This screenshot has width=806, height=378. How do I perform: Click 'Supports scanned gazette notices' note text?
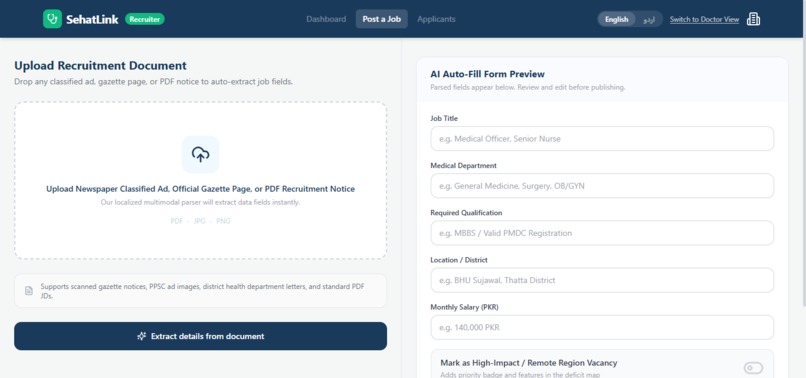click(x=203, y=291)
